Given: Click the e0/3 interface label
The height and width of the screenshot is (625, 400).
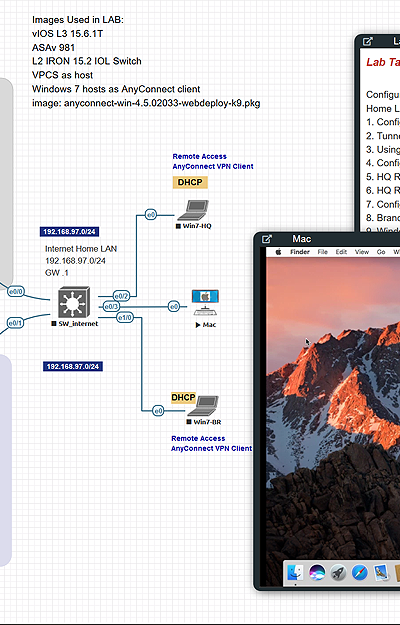Looking at the screenshot, I should click(x=111, y=307).
